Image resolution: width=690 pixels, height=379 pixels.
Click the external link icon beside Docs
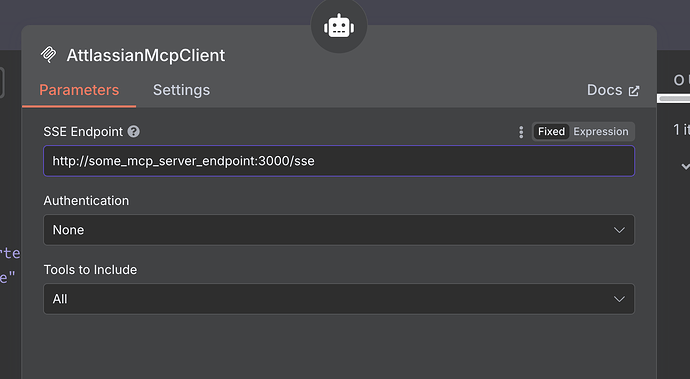pyautogui.click(x=634, y=91)
